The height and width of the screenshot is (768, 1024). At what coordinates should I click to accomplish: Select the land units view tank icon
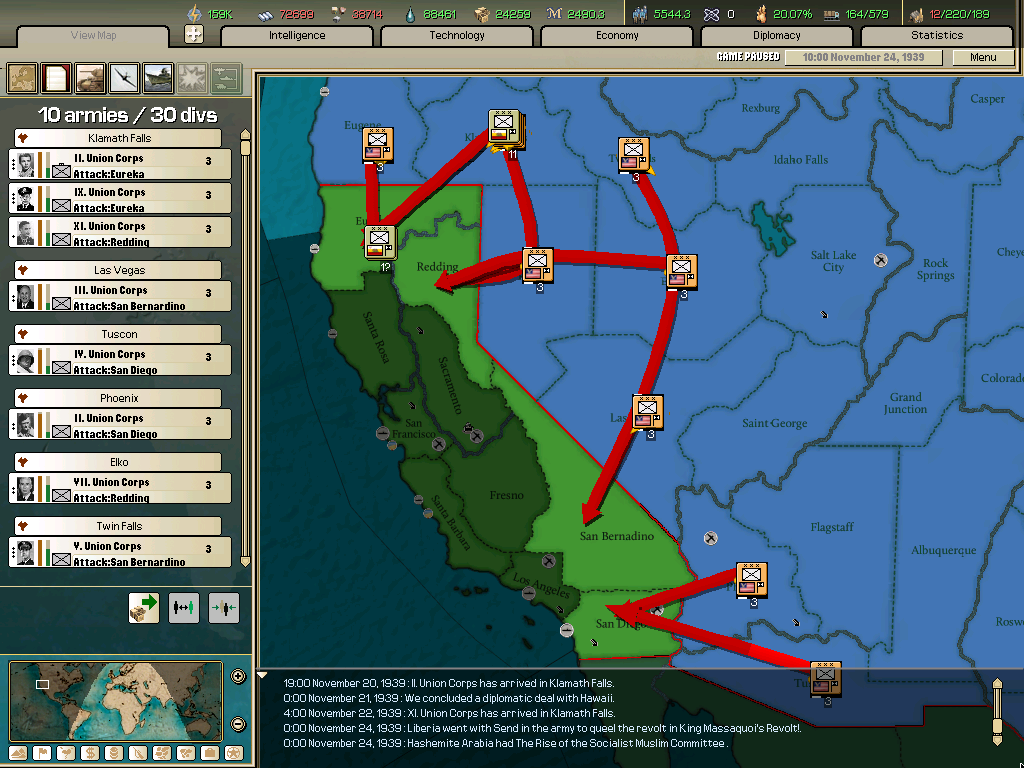pos(89,78)
